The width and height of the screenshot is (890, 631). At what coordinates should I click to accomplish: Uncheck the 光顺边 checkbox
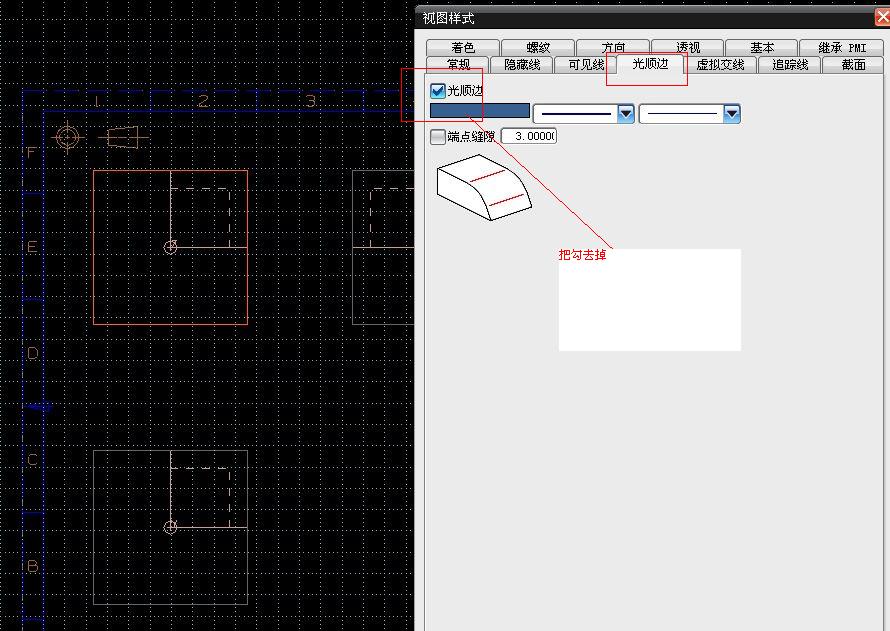point(438,91)
